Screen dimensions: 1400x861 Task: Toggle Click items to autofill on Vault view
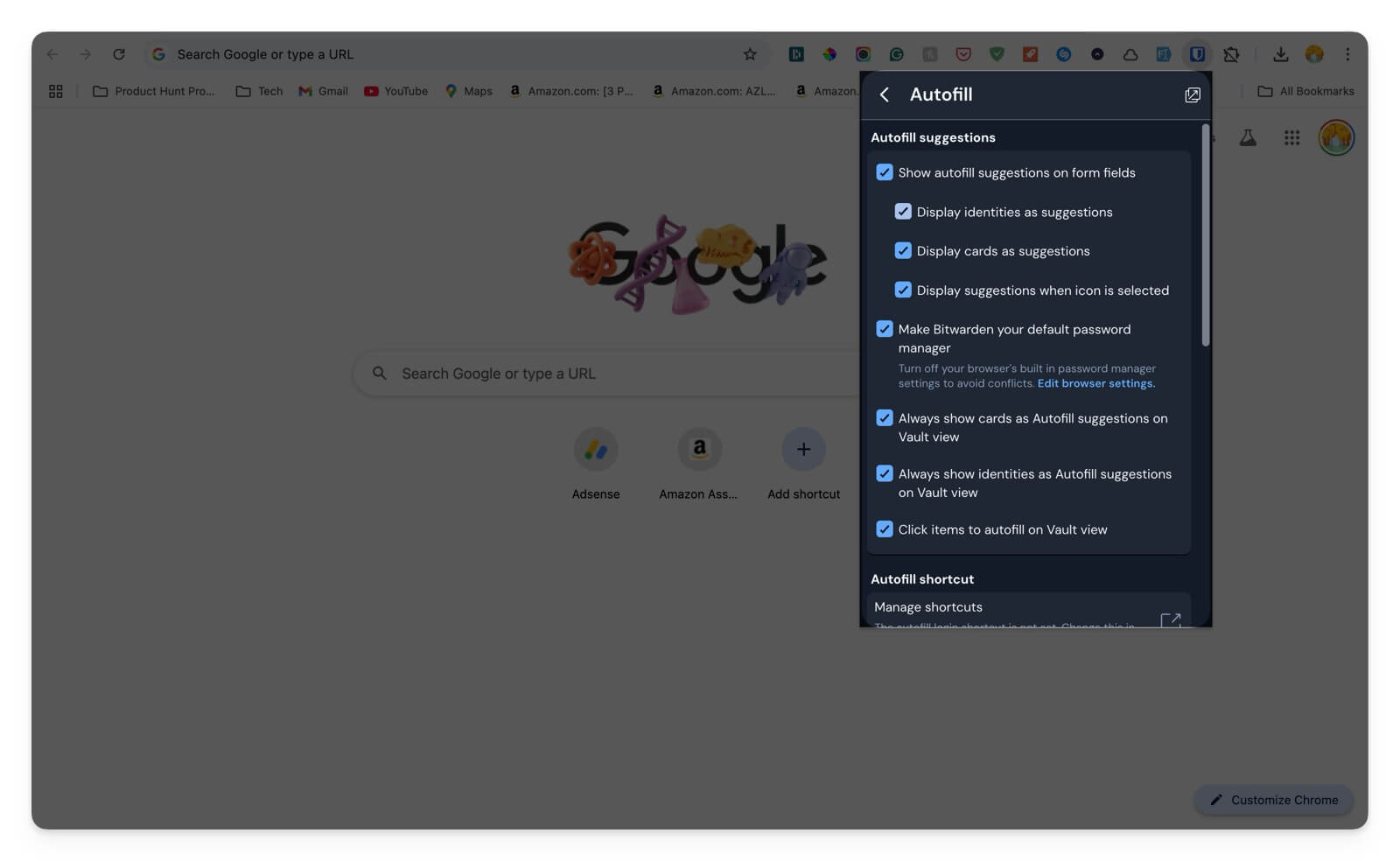click(885, 529)
